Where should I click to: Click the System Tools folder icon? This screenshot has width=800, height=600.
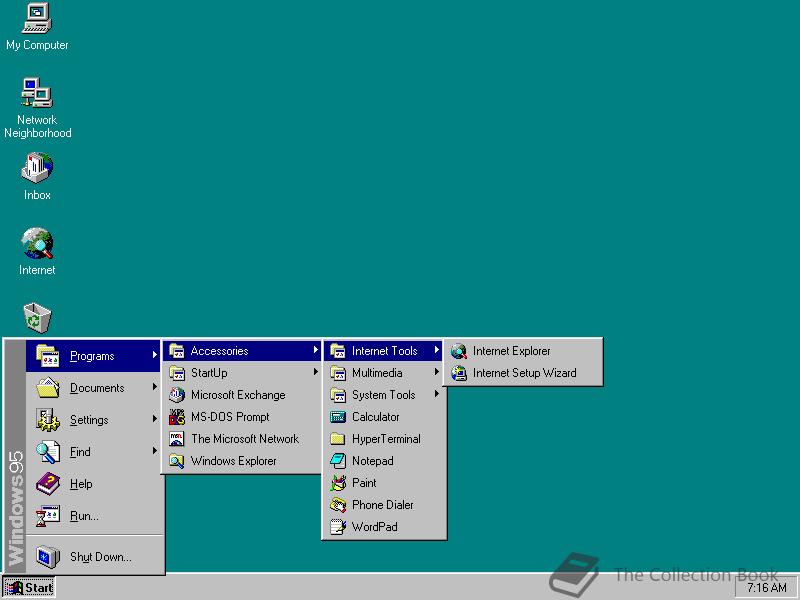click(338, 395)
